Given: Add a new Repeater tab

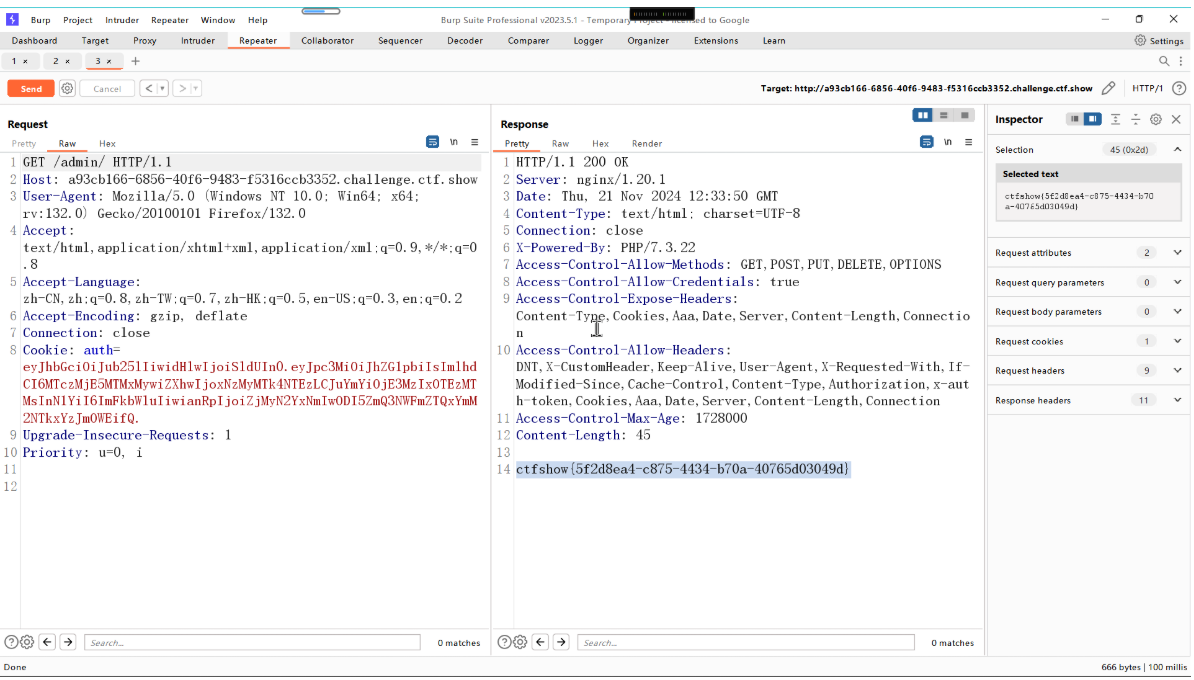Looking at the screenshot, I should click(136, 61).
